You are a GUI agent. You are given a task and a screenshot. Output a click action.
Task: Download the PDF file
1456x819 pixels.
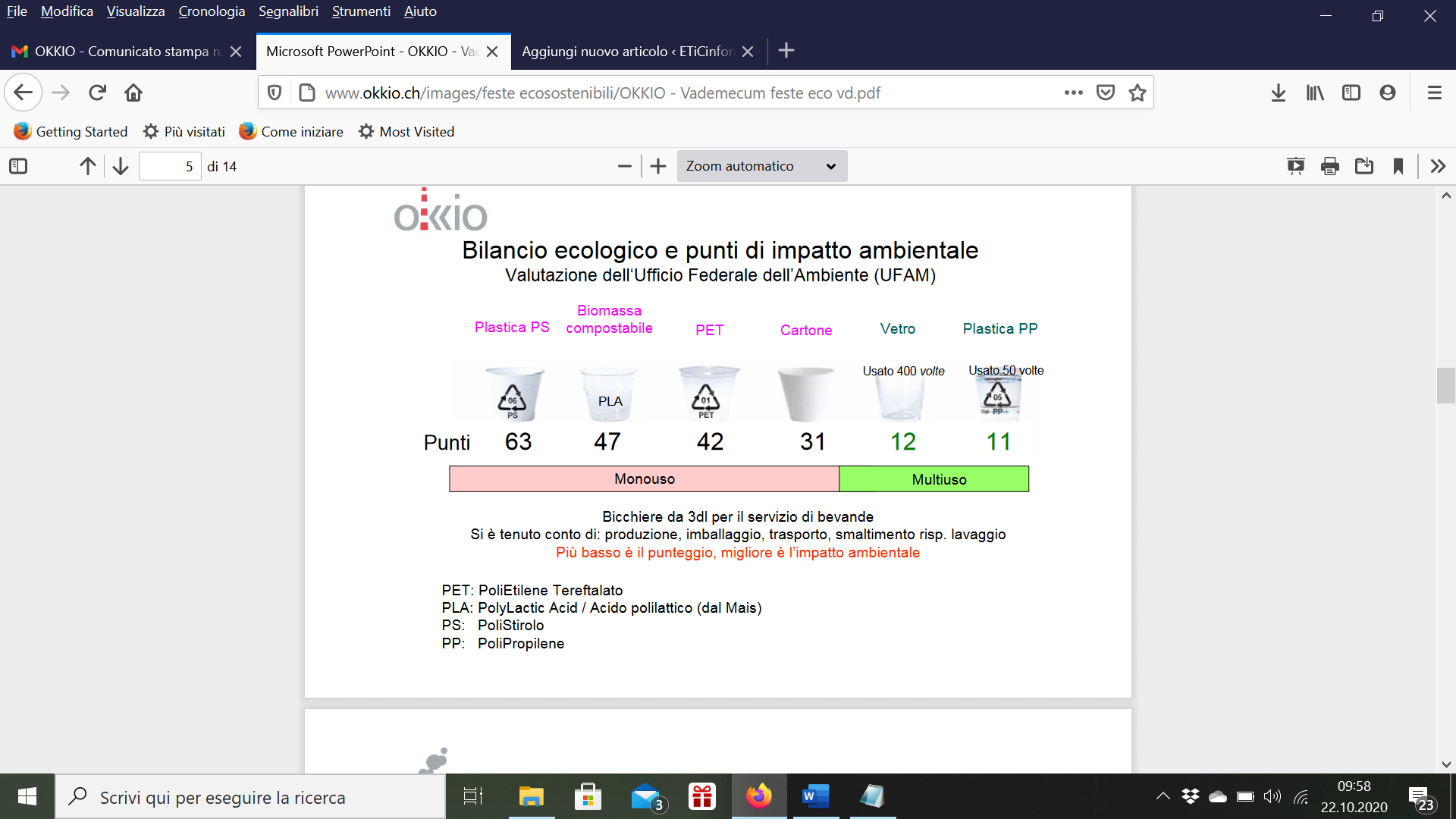pyautogui.click(x=1364, y=166)
